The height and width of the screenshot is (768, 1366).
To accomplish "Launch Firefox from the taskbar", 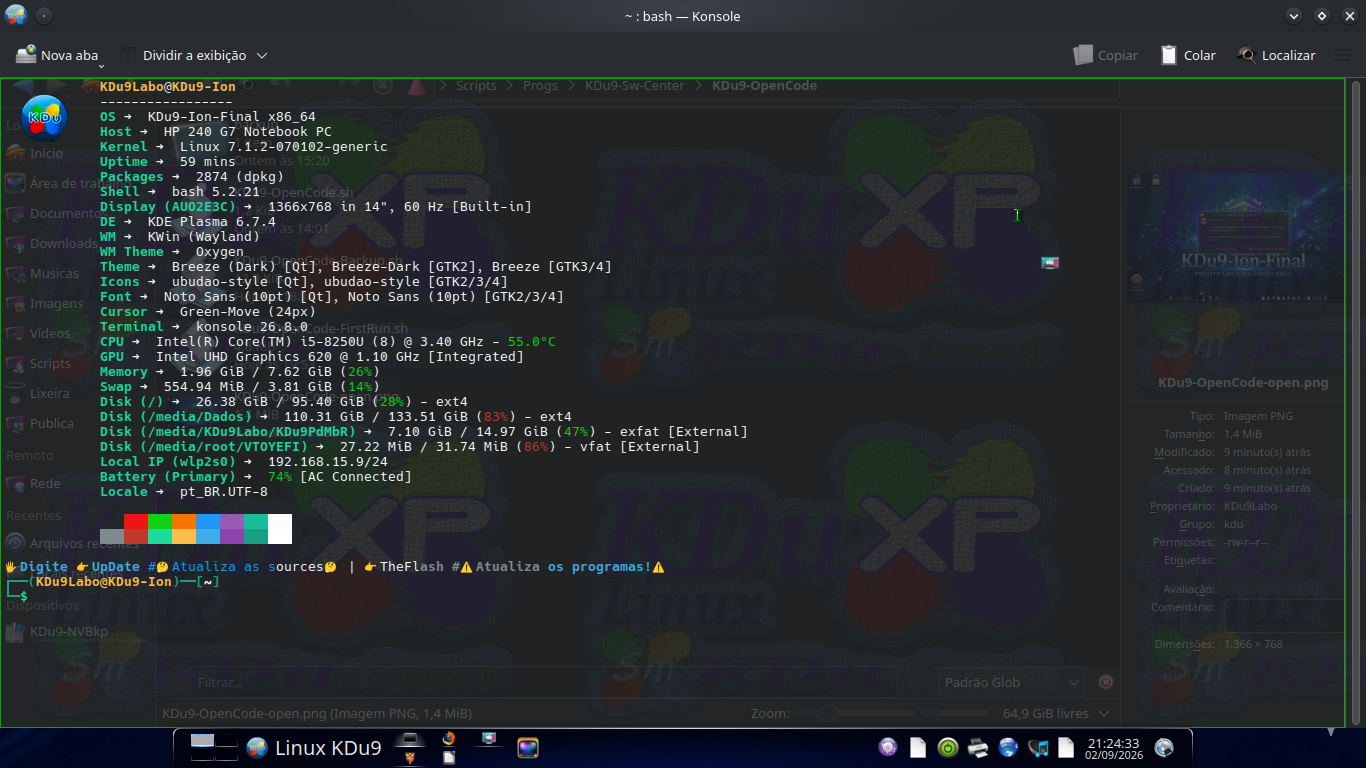I will click(x=448, y=739).
